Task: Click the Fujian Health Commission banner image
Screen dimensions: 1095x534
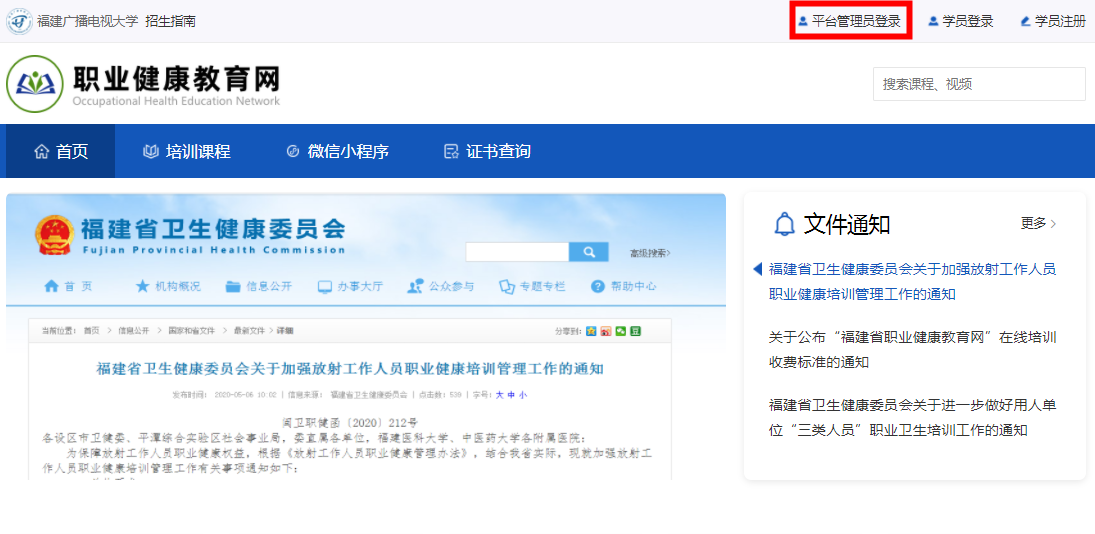Action: point(366,337)
